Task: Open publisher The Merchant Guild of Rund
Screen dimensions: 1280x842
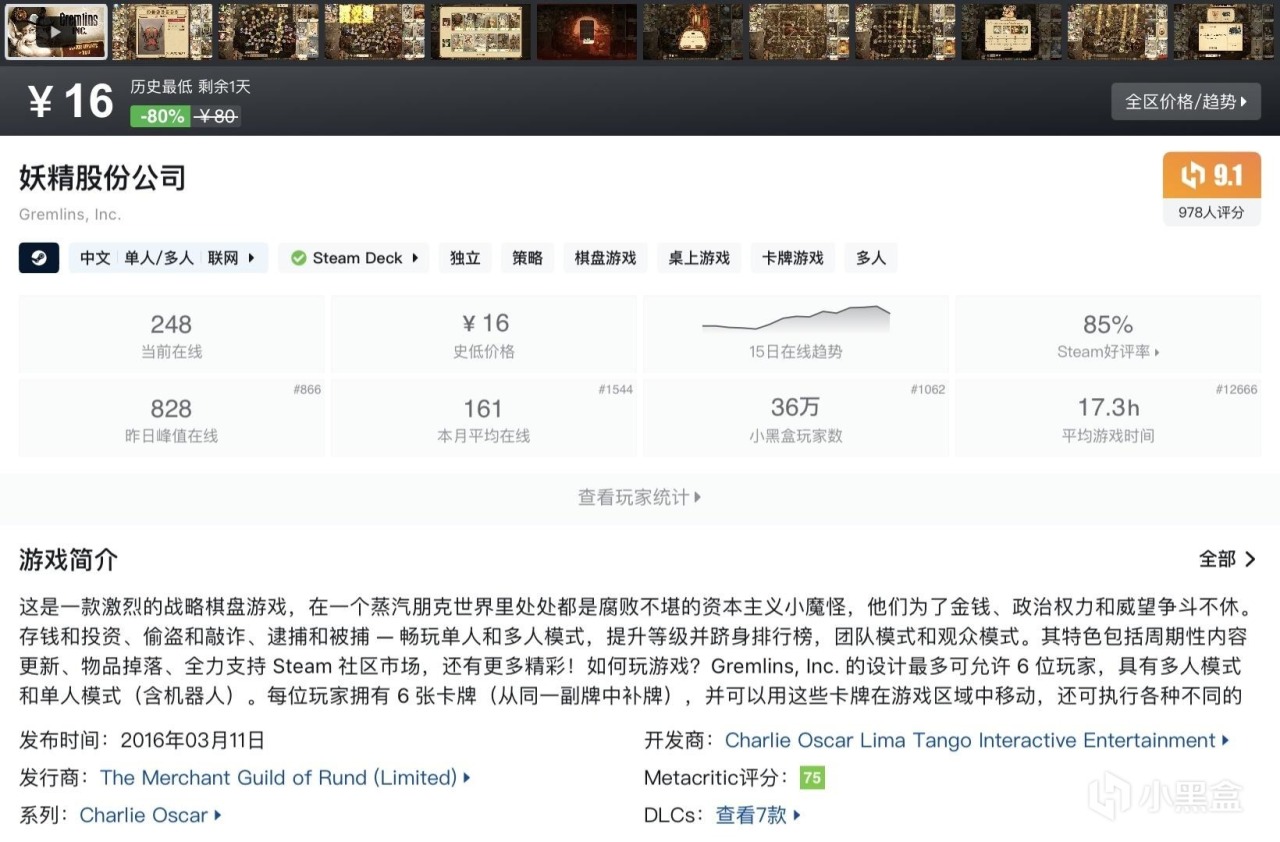Action: pyautogui.click(x=285, y=778)
